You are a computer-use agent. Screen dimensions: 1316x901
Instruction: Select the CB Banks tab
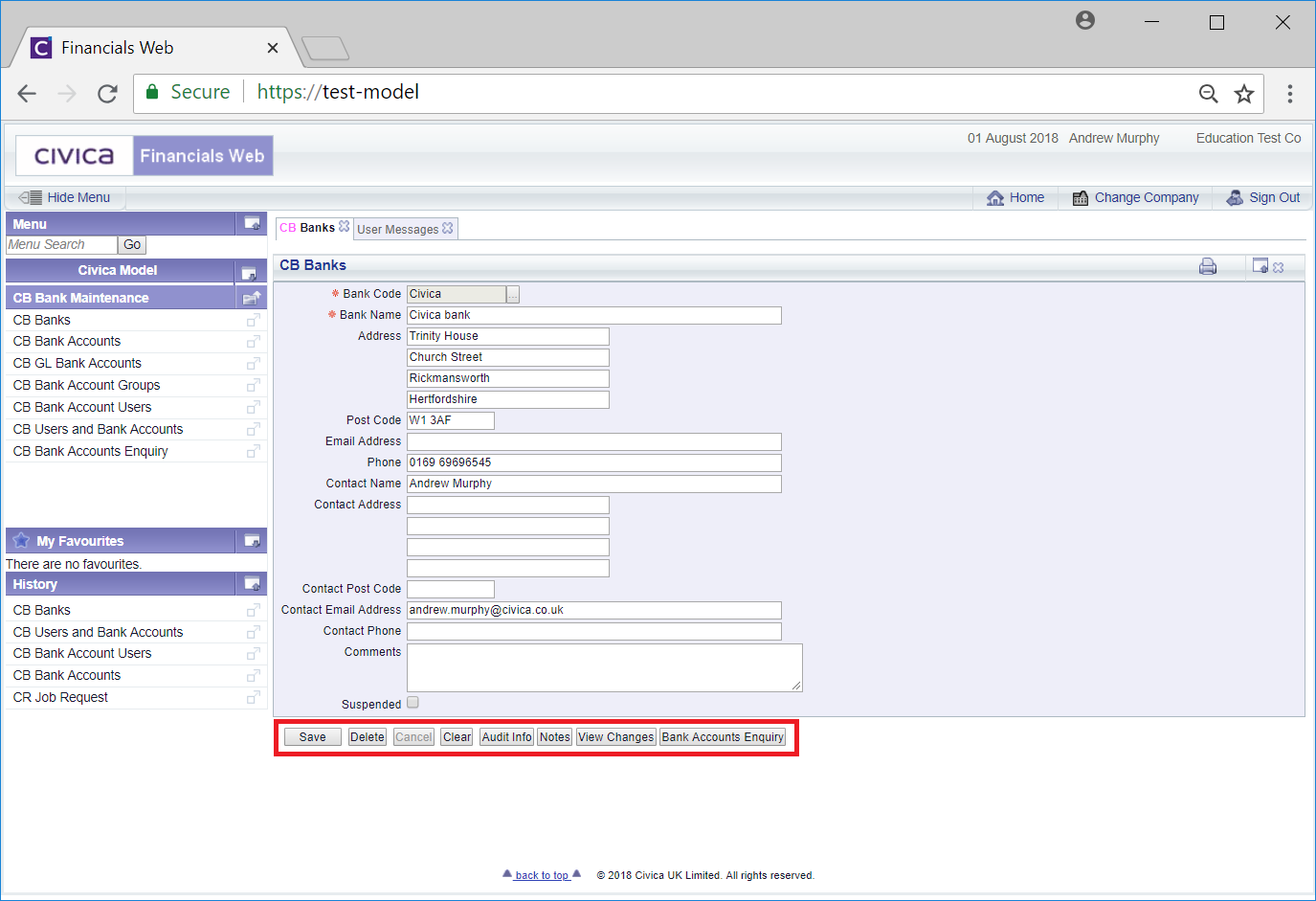click(x=307, y=228)
